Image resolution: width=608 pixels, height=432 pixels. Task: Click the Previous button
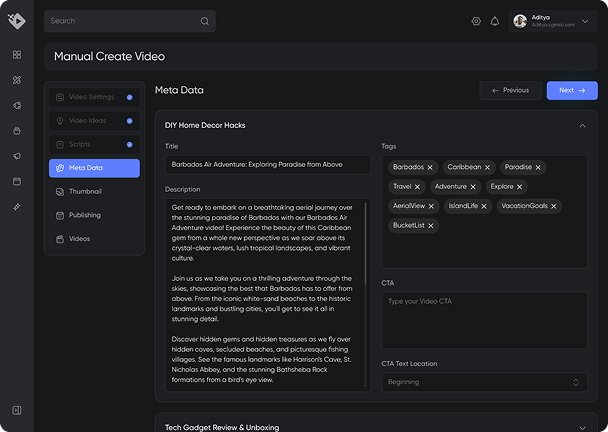point(510,90)
